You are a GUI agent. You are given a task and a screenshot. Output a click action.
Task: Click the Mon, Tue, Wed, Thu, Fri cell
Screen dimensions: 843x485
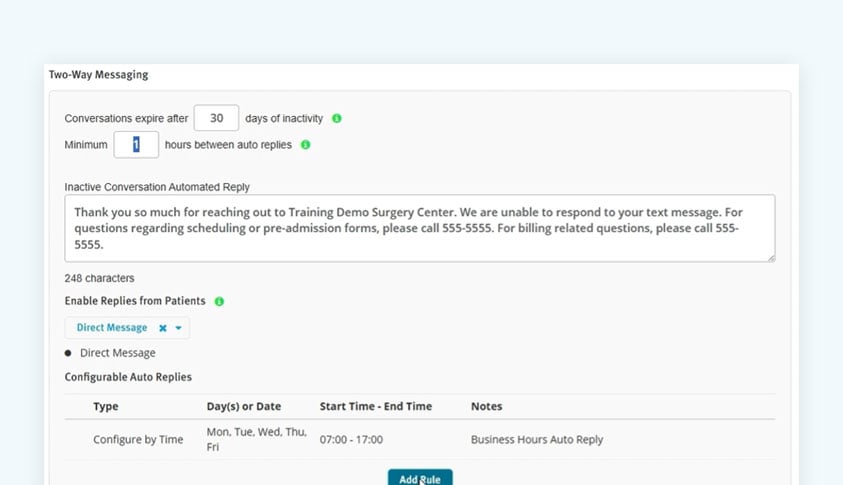256,439
